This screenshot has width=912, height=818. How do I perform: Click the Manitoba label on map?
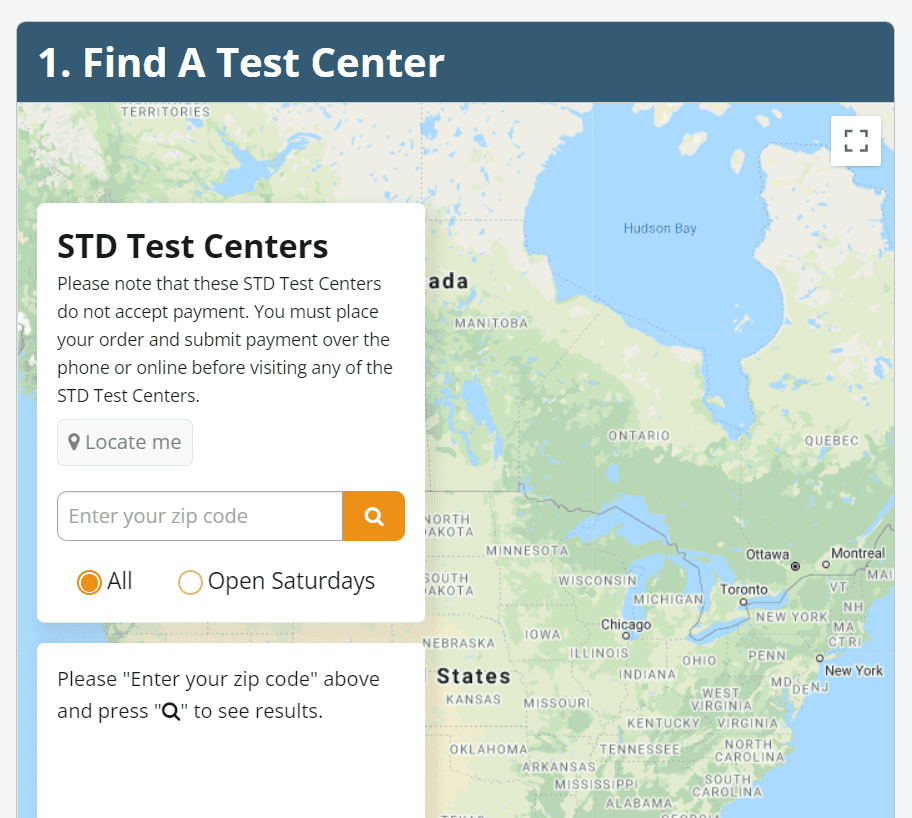(491, 323)
